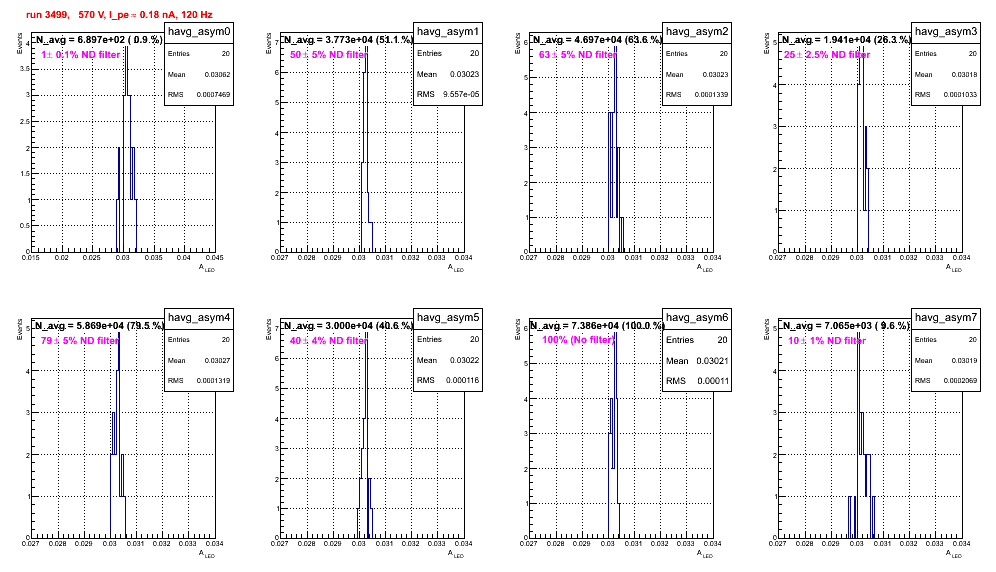Select the Mean value 0.03019
The image size is (996, 572).
pyautogui.click(x=964, y=361)
